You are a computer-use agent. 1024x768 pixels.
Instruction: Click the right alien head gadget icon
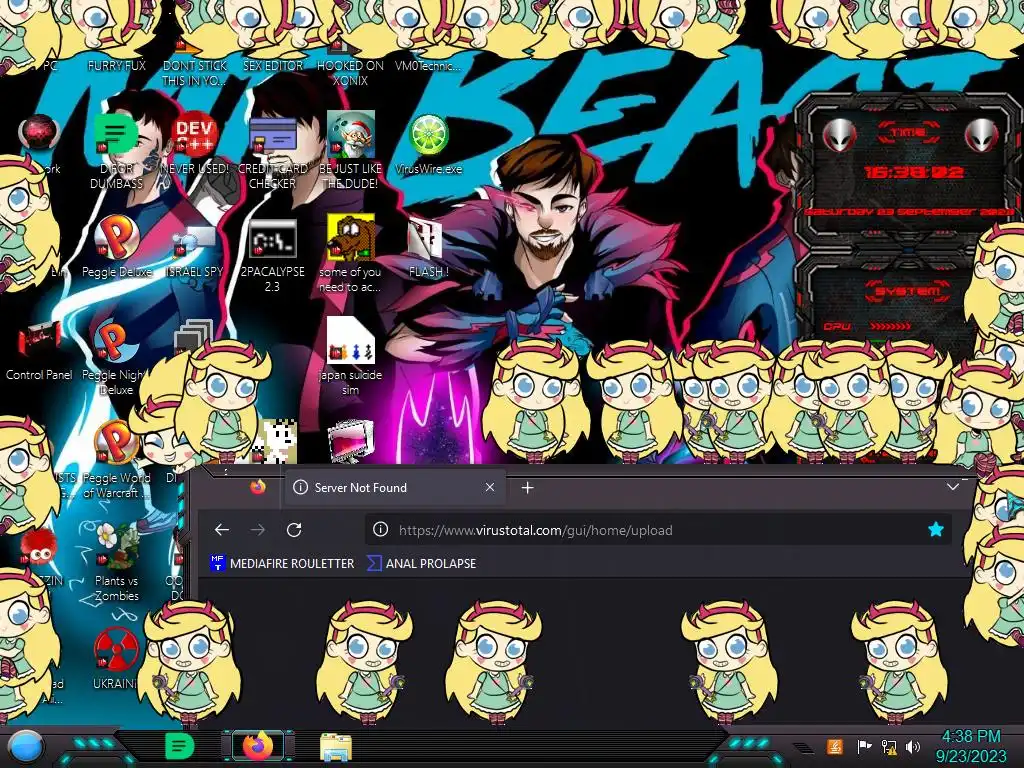pos(982,135)
